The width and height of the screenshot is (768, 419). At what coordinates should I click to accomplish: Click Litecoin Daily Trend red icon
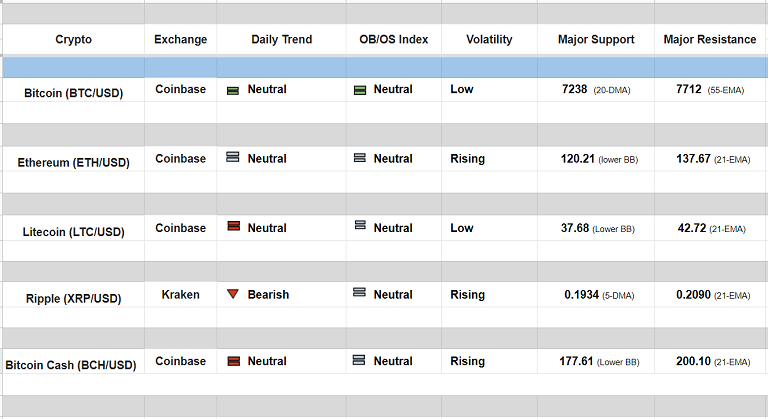coord(232,227)
